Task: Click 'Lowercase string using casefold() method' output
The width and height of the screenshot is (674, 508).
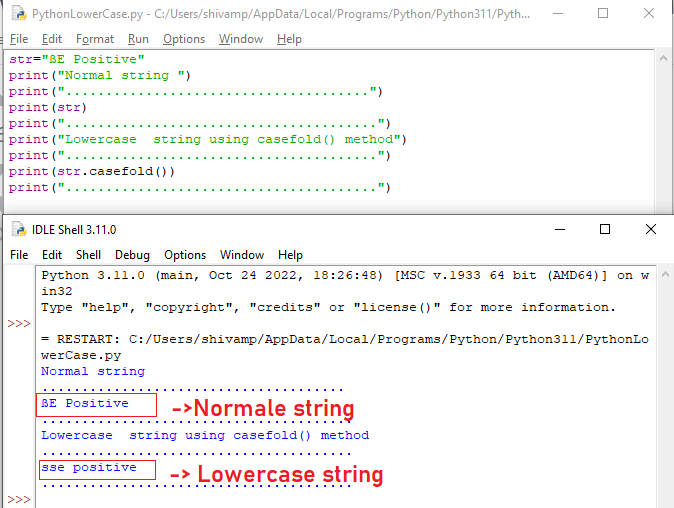Action: (x=205, y=435)
